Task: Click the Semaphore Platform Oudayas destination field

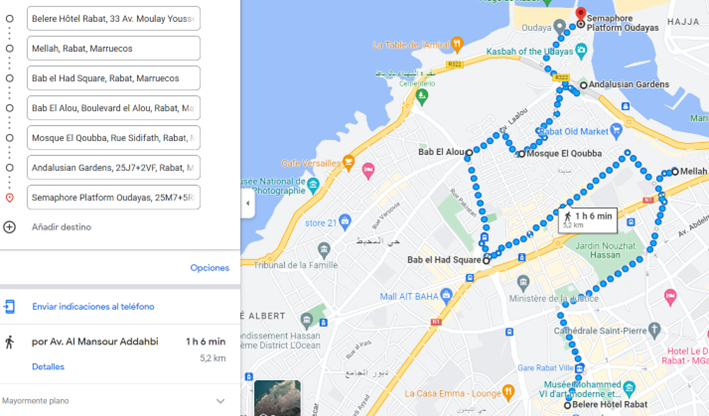Action: pyautogui.click(x=113, y=198)
